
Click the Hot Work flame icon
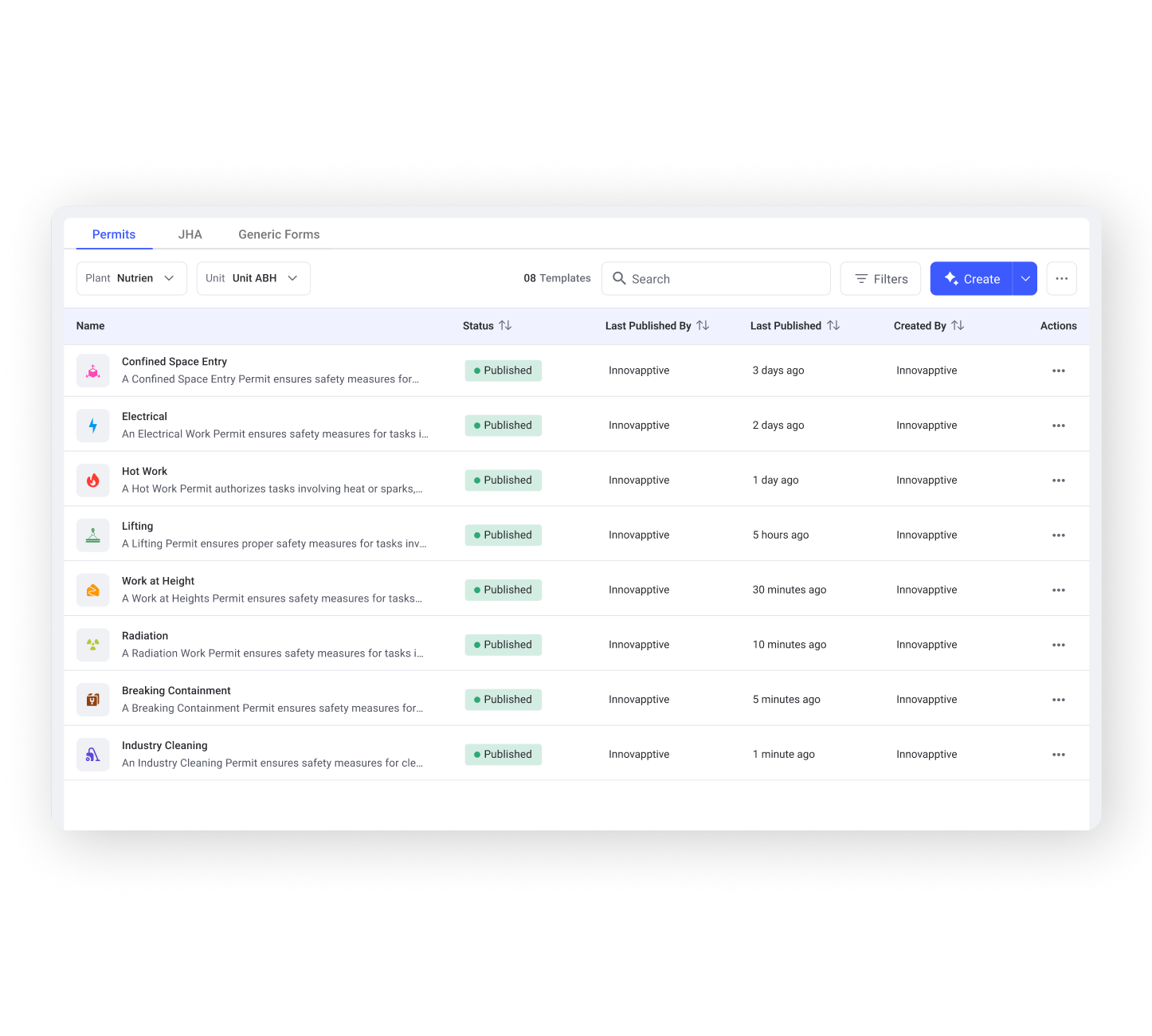tap(93, 481)
